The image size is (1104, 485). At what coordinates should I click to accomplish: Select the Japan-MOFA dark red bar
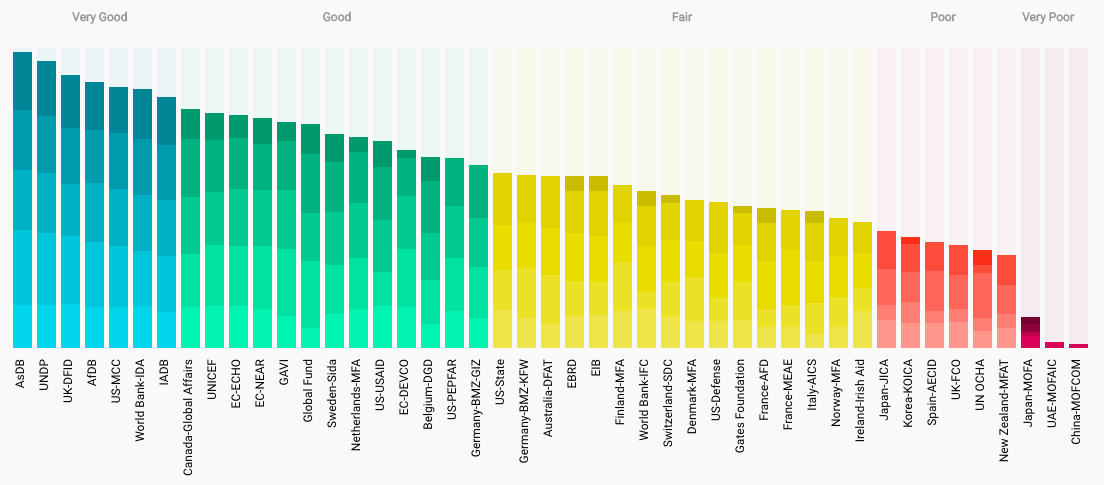[x=1031, y=332]
